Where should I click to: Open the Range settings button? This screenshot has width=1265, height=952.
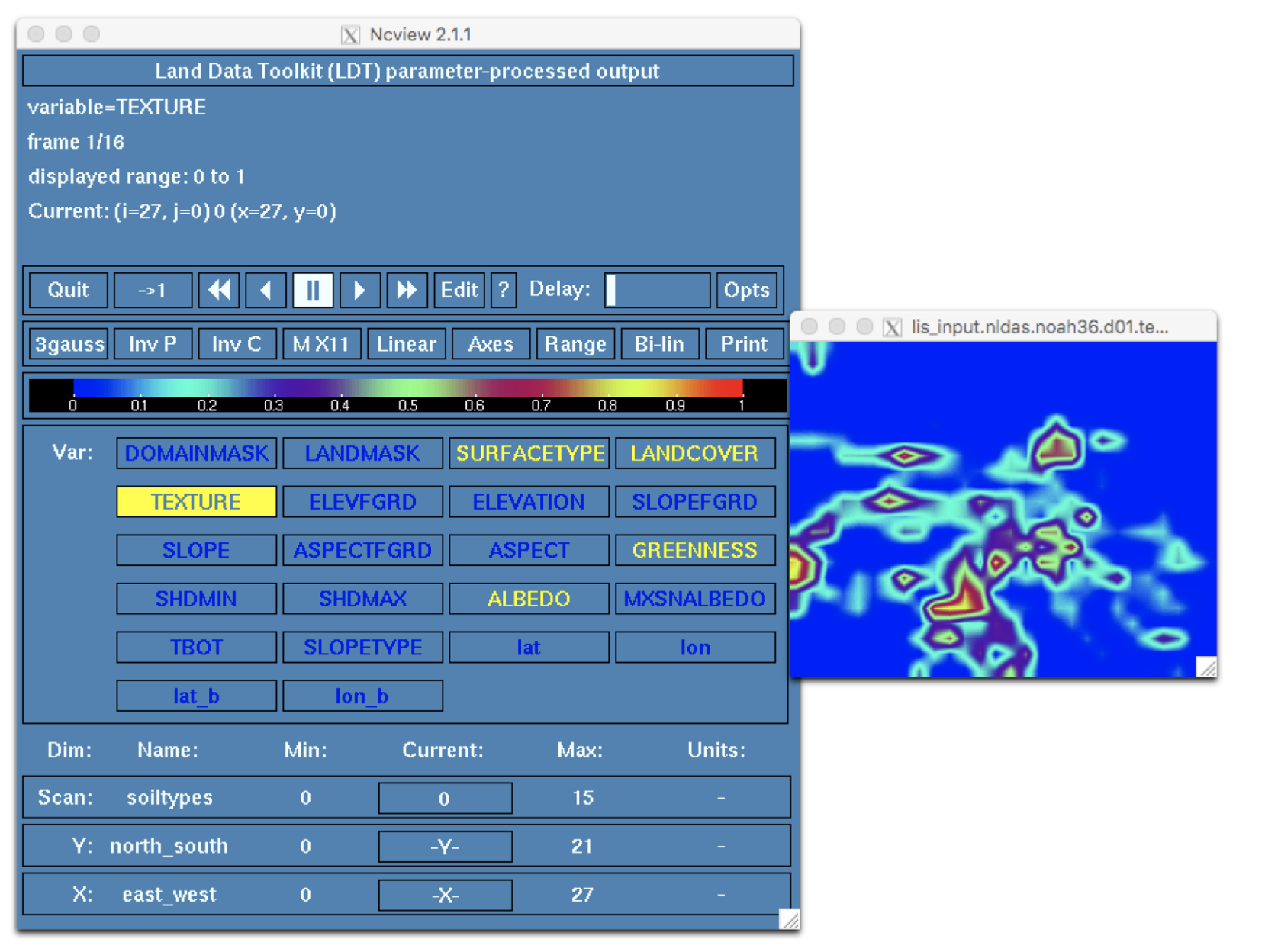575,344
